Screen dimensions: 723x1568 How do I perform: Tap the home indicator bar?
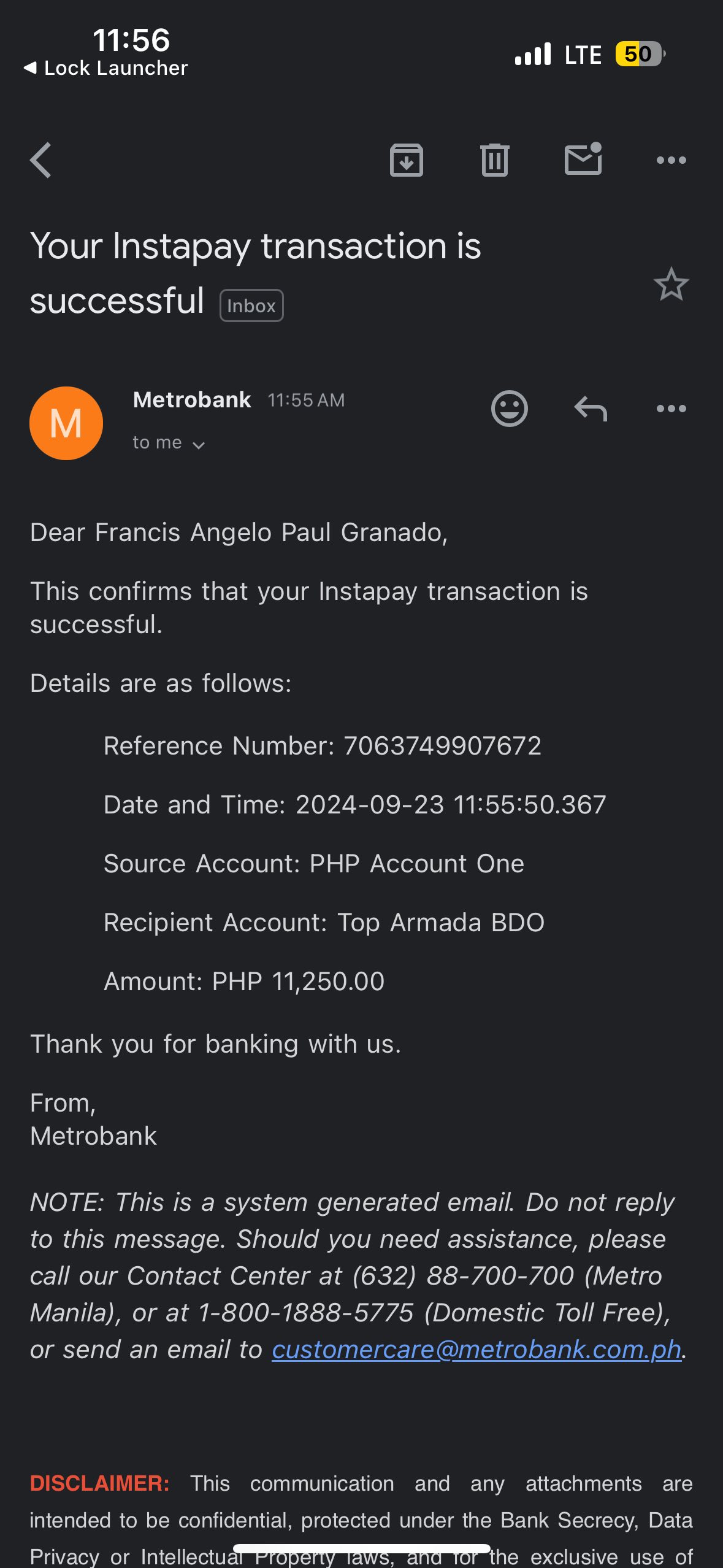362,1548
